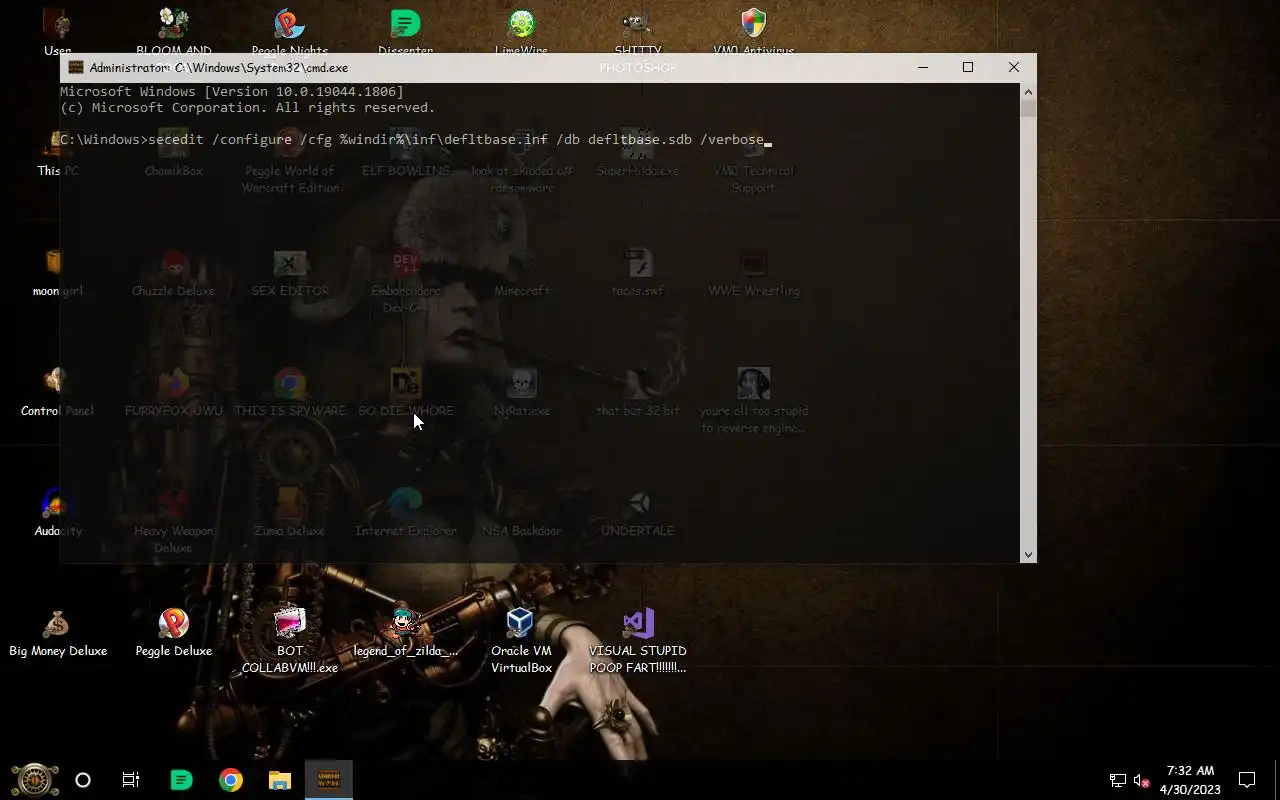Select the moon girl desktop icon
This screenshot has height=800, width=1280.
coord(57,273)
